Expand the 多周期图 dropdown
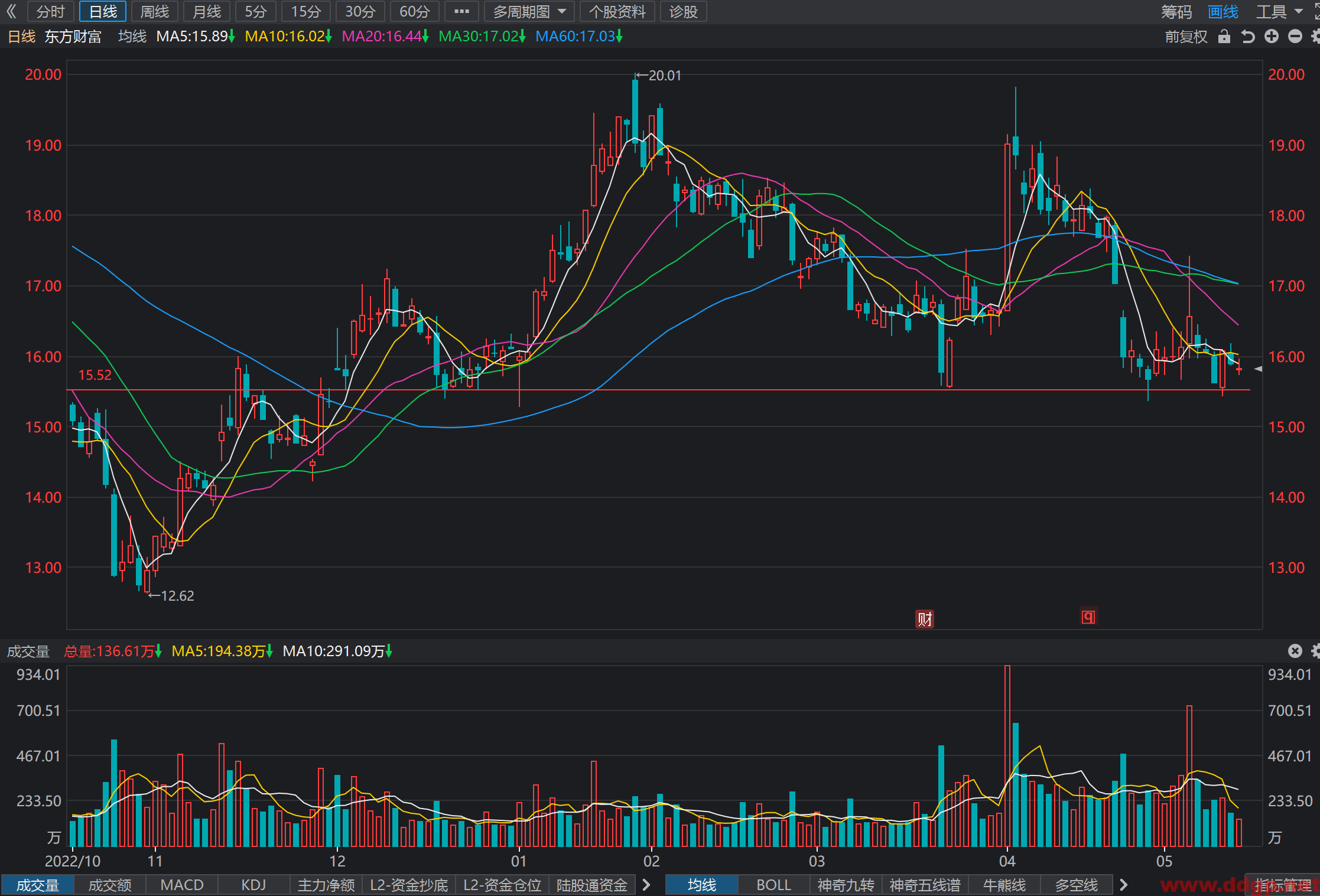 (x=529, y=11)
